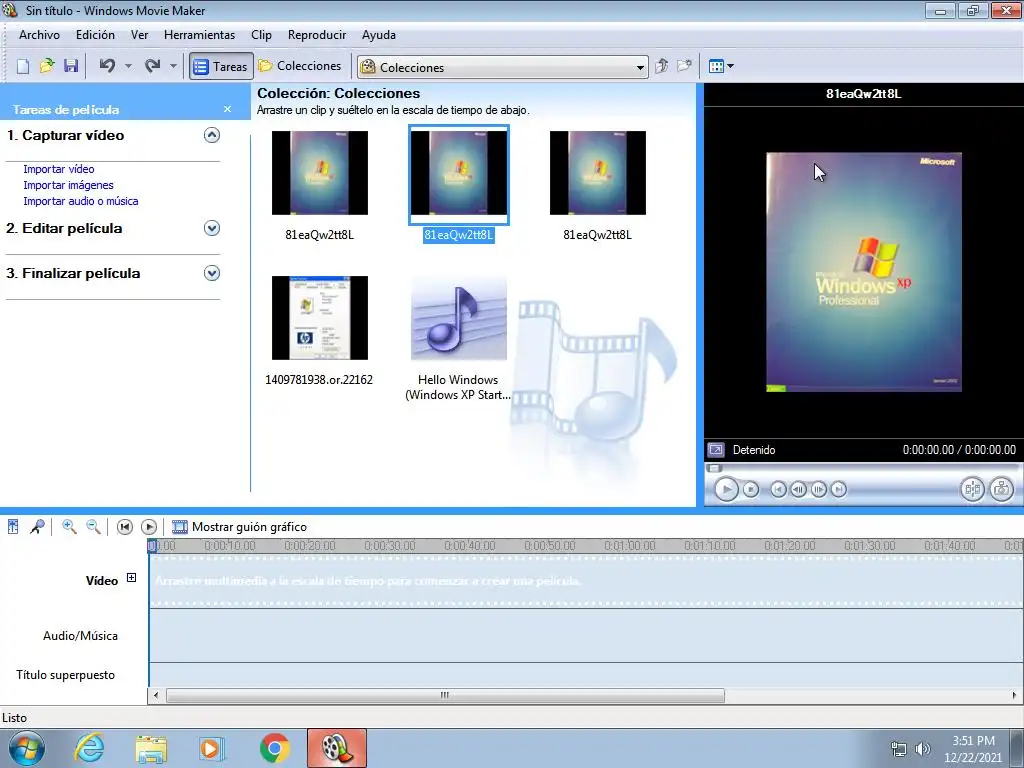
Task: Click the timeline horizontal scrollbar thumb
Action: [x=445, y=695]
